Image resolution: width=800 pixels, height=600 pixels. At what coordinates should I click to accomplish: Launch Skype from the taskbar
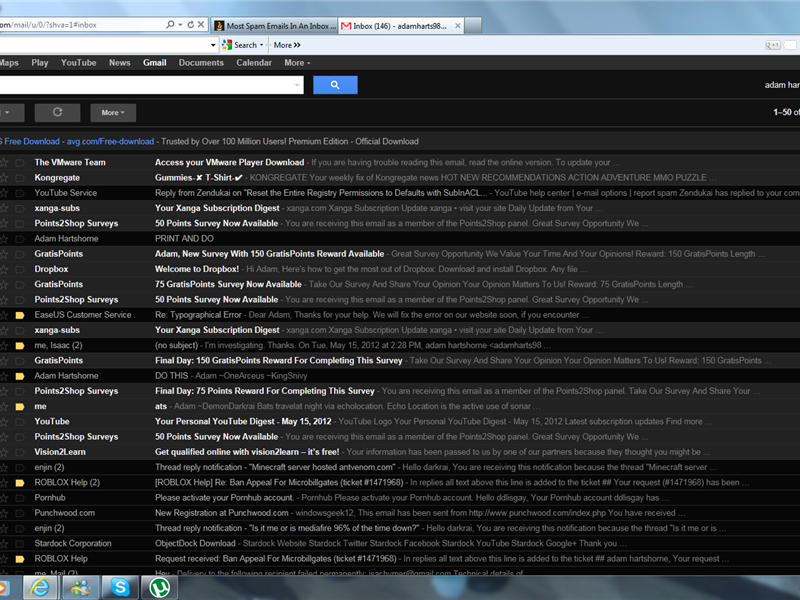click(120, 587)
